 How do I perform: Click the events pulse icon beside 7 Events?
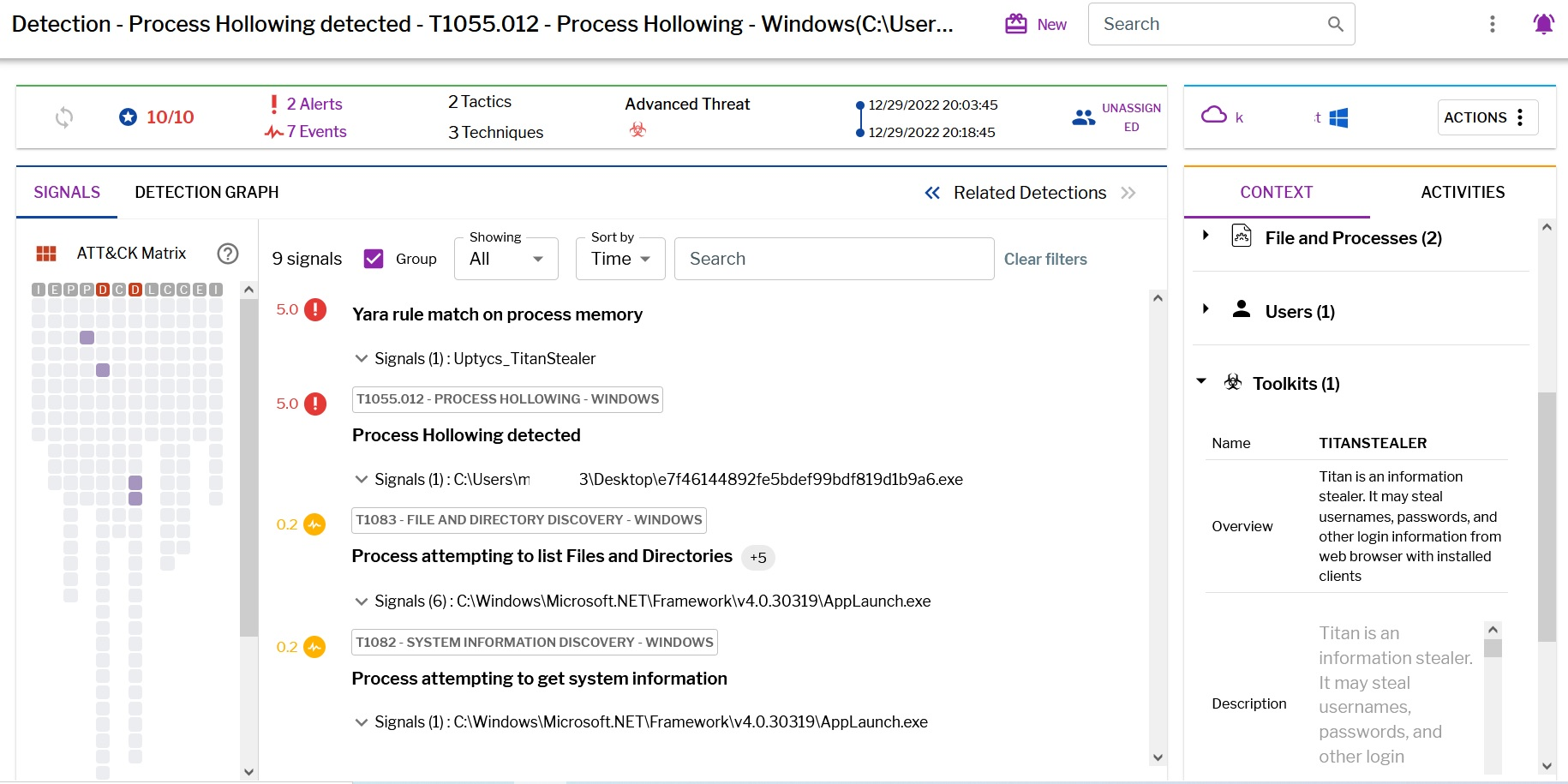(273, 132)
